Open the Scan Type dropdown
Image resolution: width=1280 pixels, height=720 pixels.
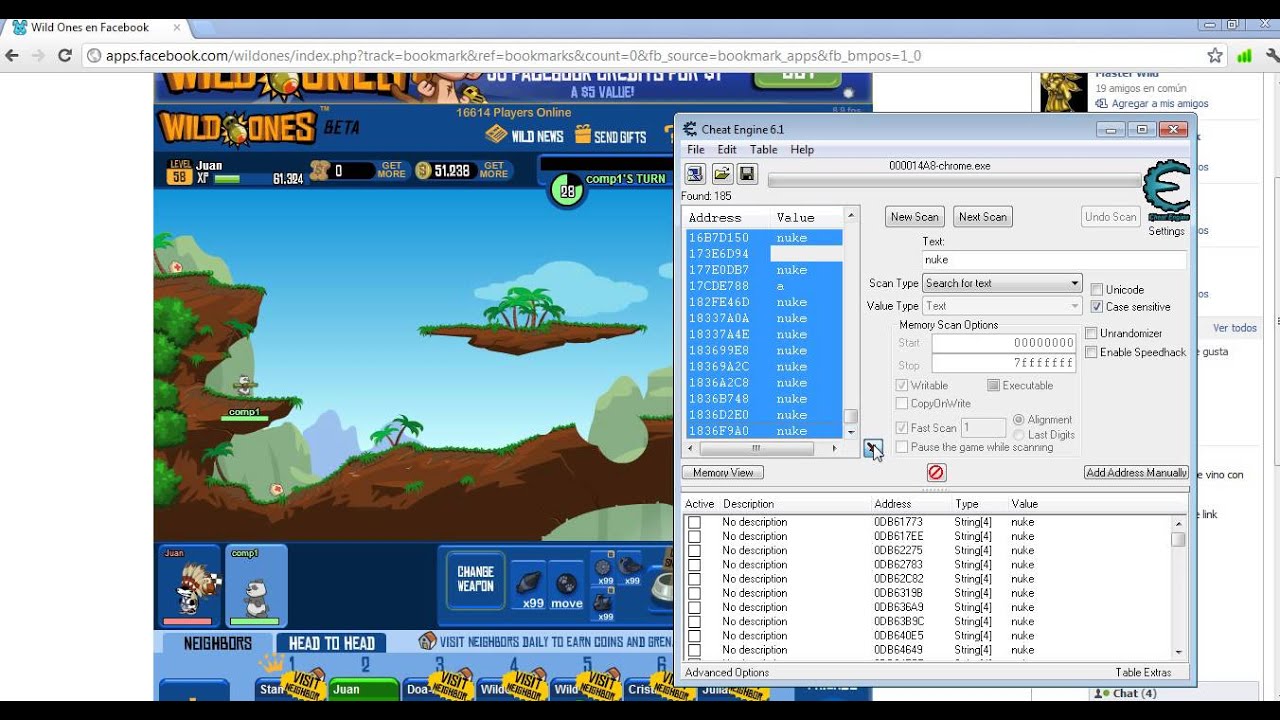pyautogui.click(x=1002, y=283)
